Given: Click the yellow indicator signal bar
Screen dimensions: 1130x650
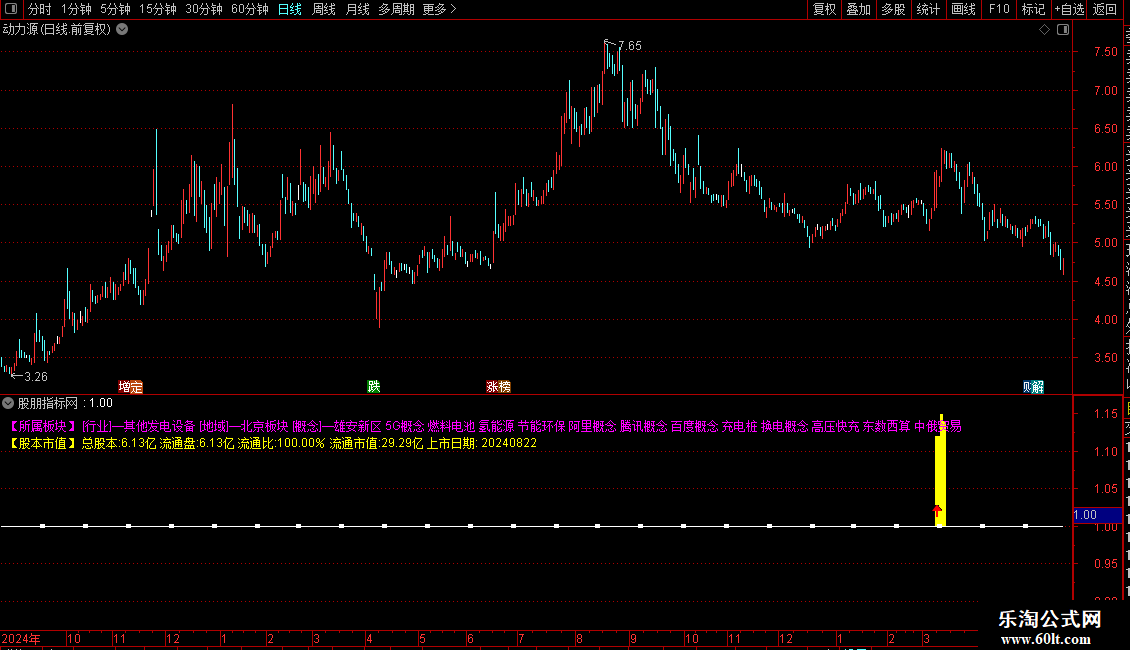Looking at the screenshot, I should [x=940, y=470].
